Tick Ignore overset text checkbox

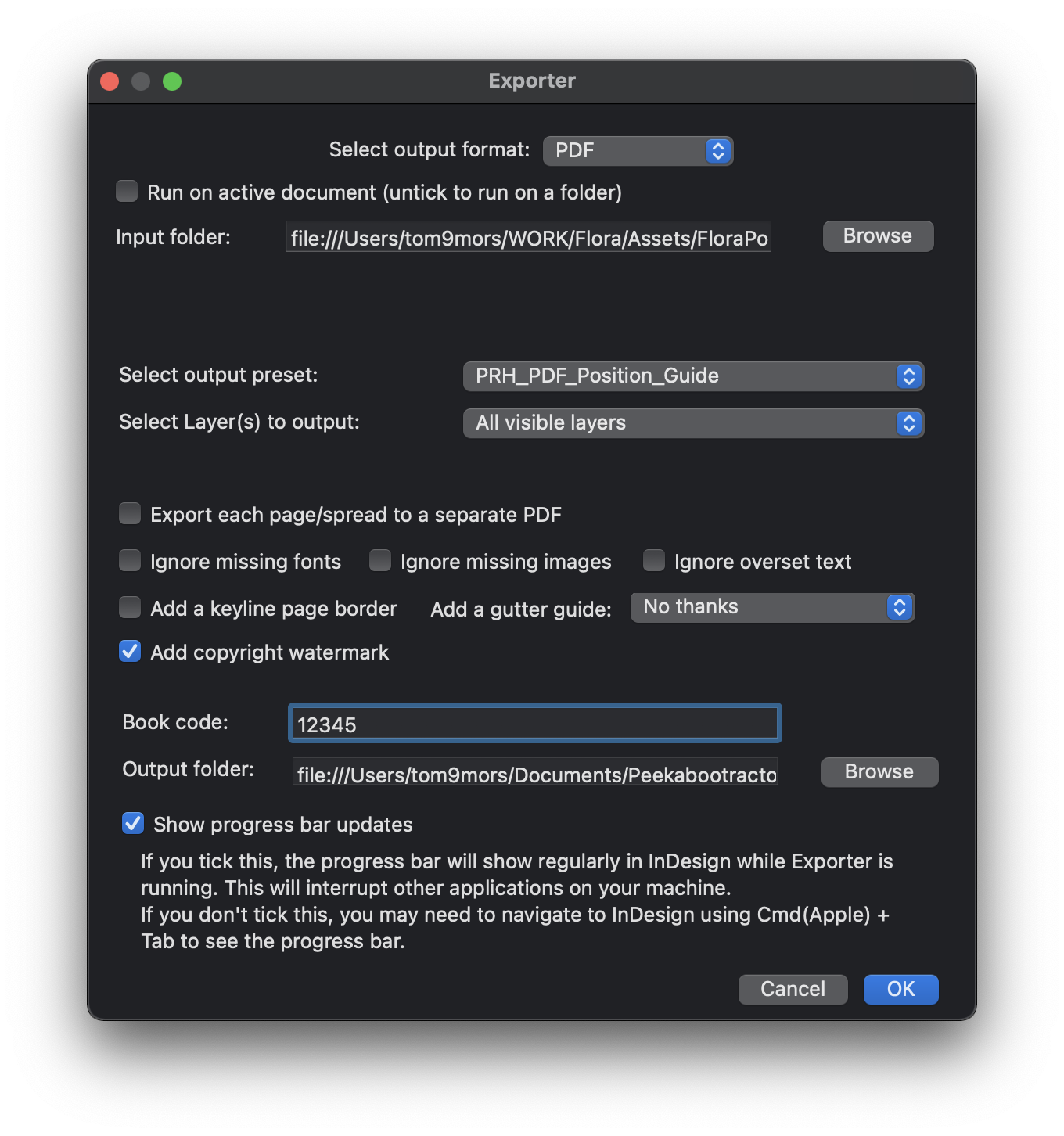click(654, 561)
